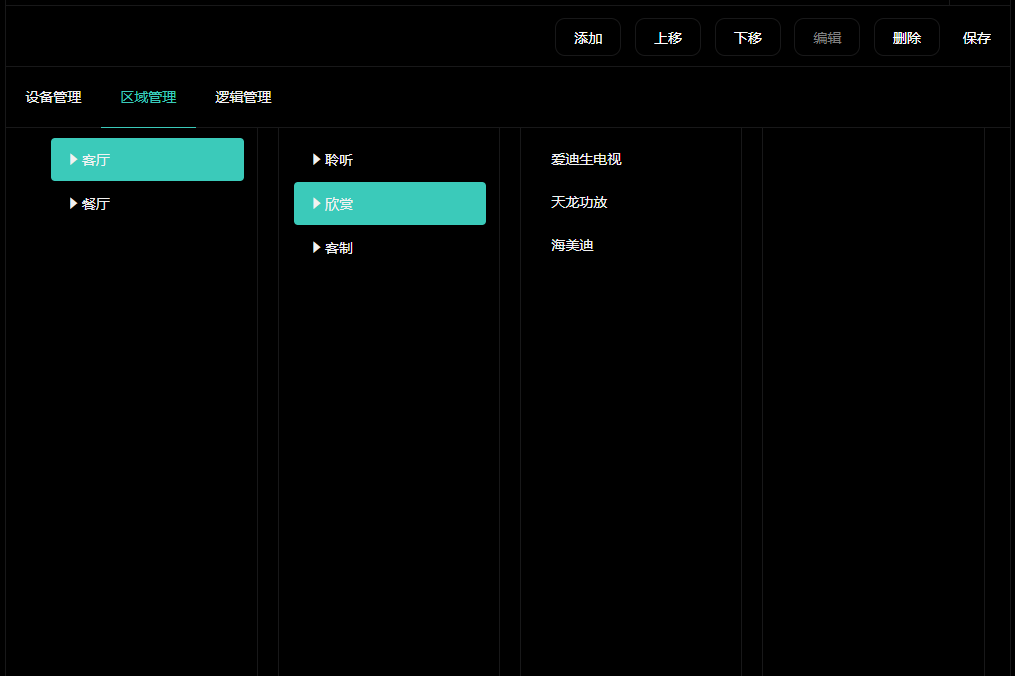
Task: Select the 聆听 scene row
Action: 390,160
